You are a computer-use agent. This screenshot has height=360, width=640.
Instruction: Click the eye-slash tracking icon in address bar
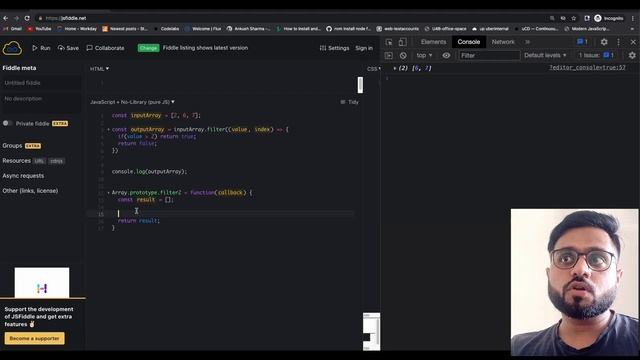563,18
